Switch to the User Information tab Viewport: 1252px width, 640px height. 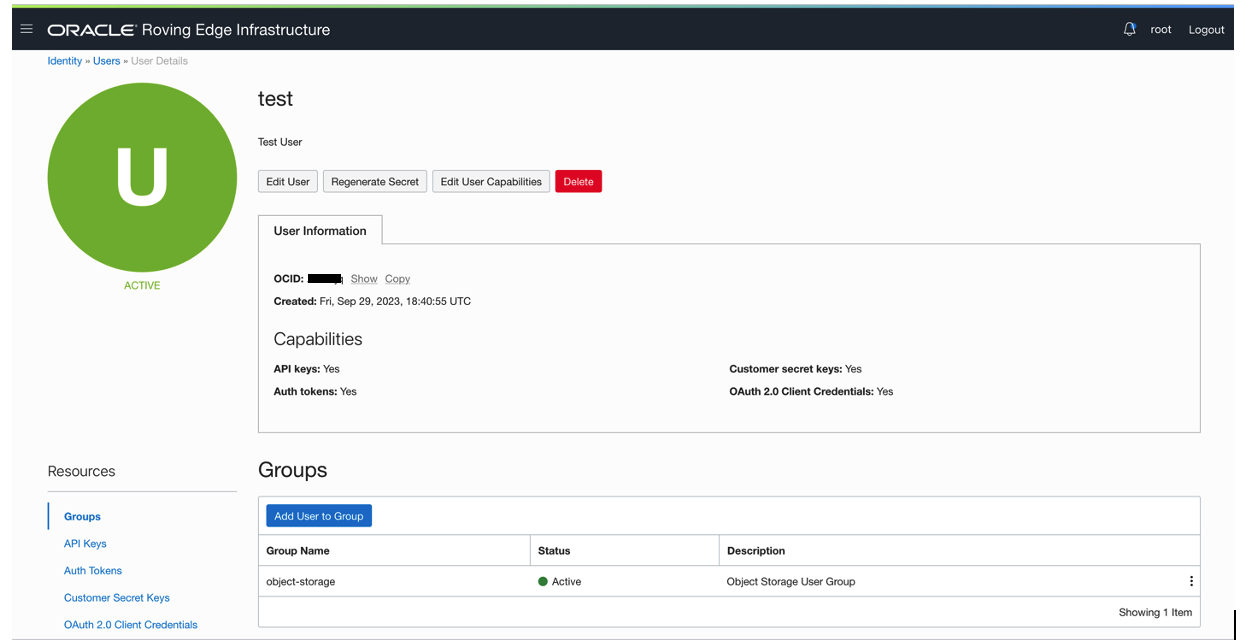320,230
